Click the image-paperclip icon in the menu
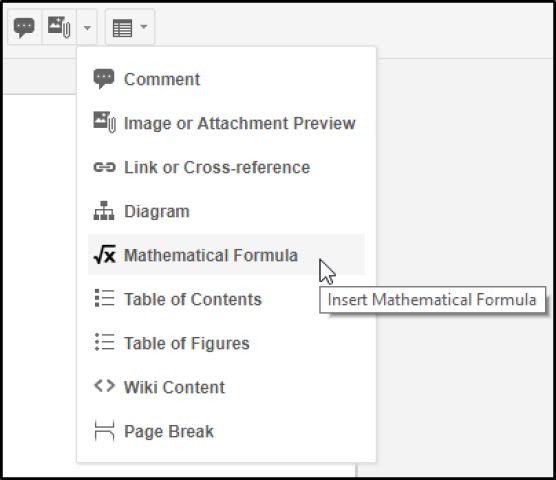The image size is (556, 480). point(104,122)
